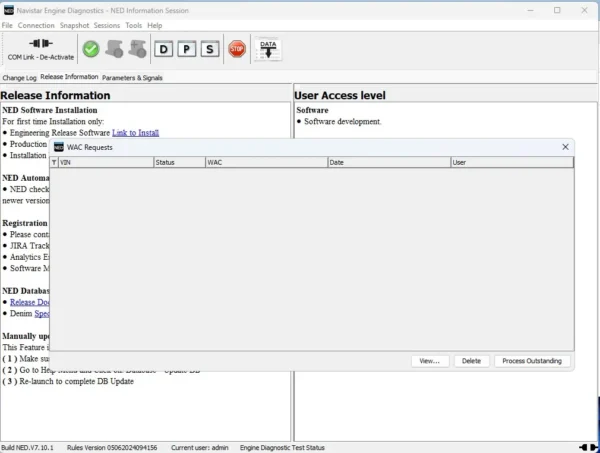Click the User Access level heading
This screenshot has height=453, width=600.
340,95
